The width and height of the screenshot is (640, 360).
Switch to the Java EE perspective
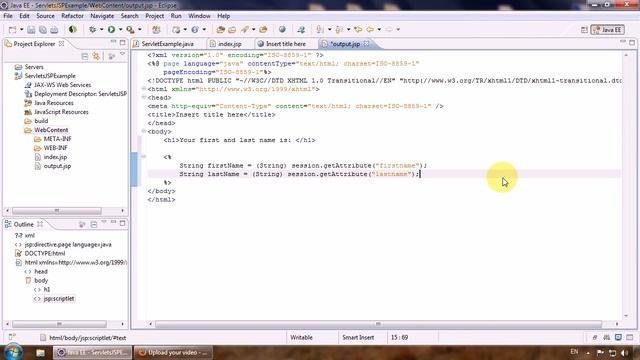point(607,30)
